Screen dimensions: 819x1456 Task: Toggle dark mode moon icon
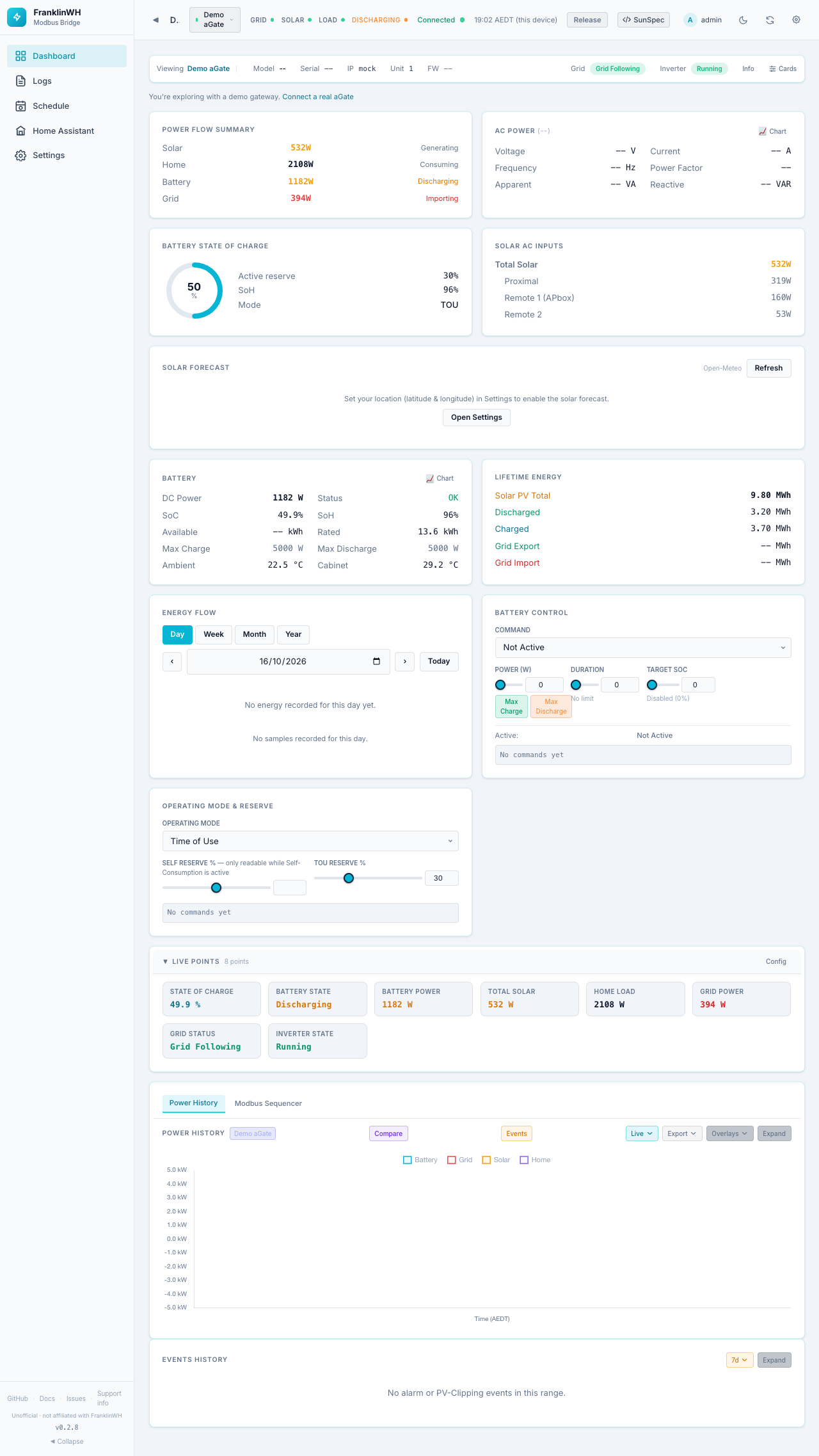(x=743, y=20)
